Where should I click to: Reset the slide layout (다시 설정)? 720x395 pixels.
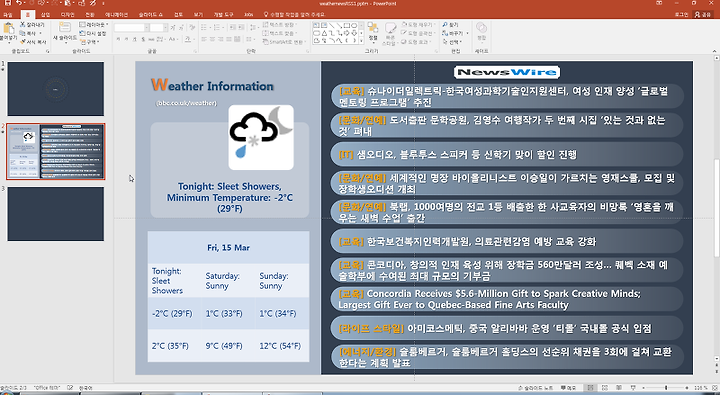point(93,33)
